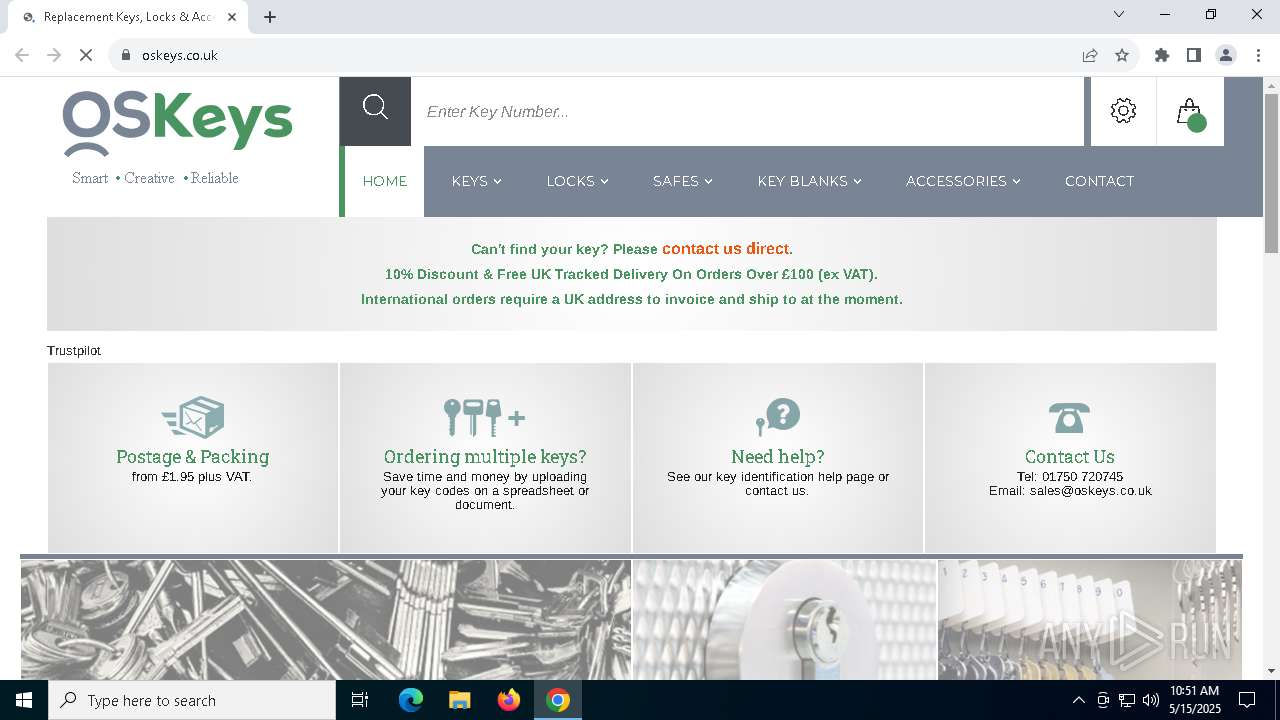This screenshot has width=1280, height=720.
Task: Open the Chrome extensions puzzle icon
Action: (x=1162, y=55)
